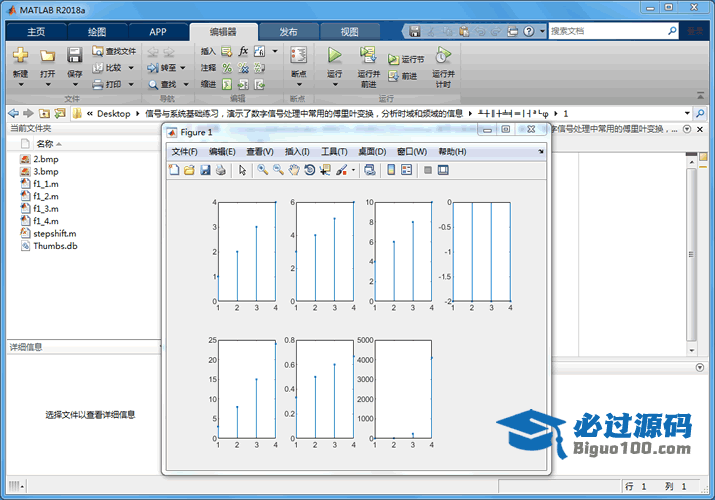The width and height of the screenshot is (715, 500).
Task: Open the address bar path dropdown
Action: (x=687, y=113)
